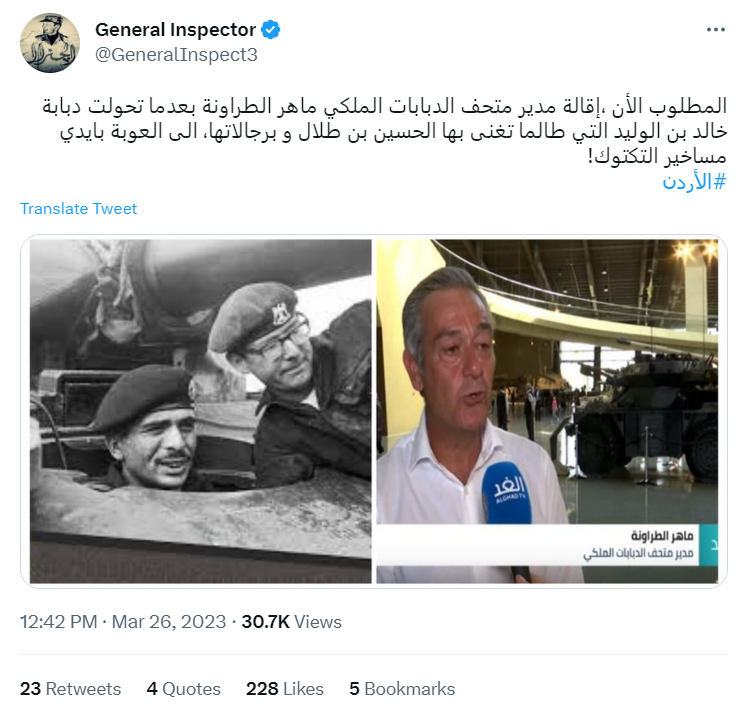Click the General Inspector display name

176,29
